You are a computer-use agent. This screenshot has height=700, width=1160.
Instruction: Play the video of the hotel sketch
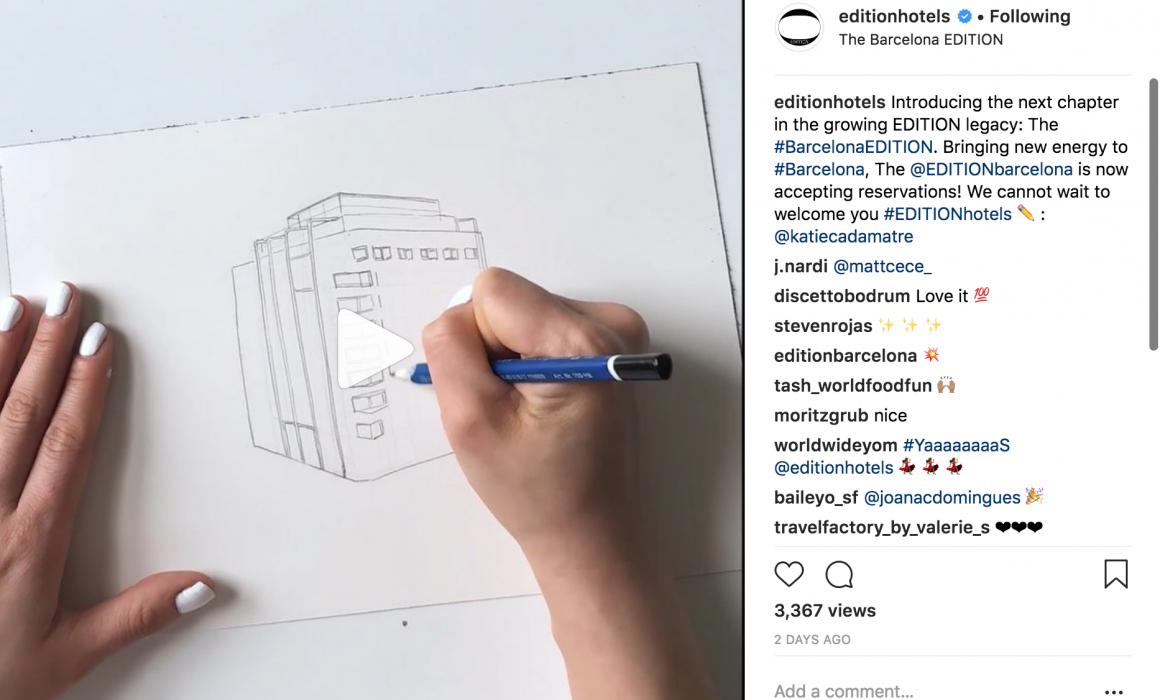[372, 349]
